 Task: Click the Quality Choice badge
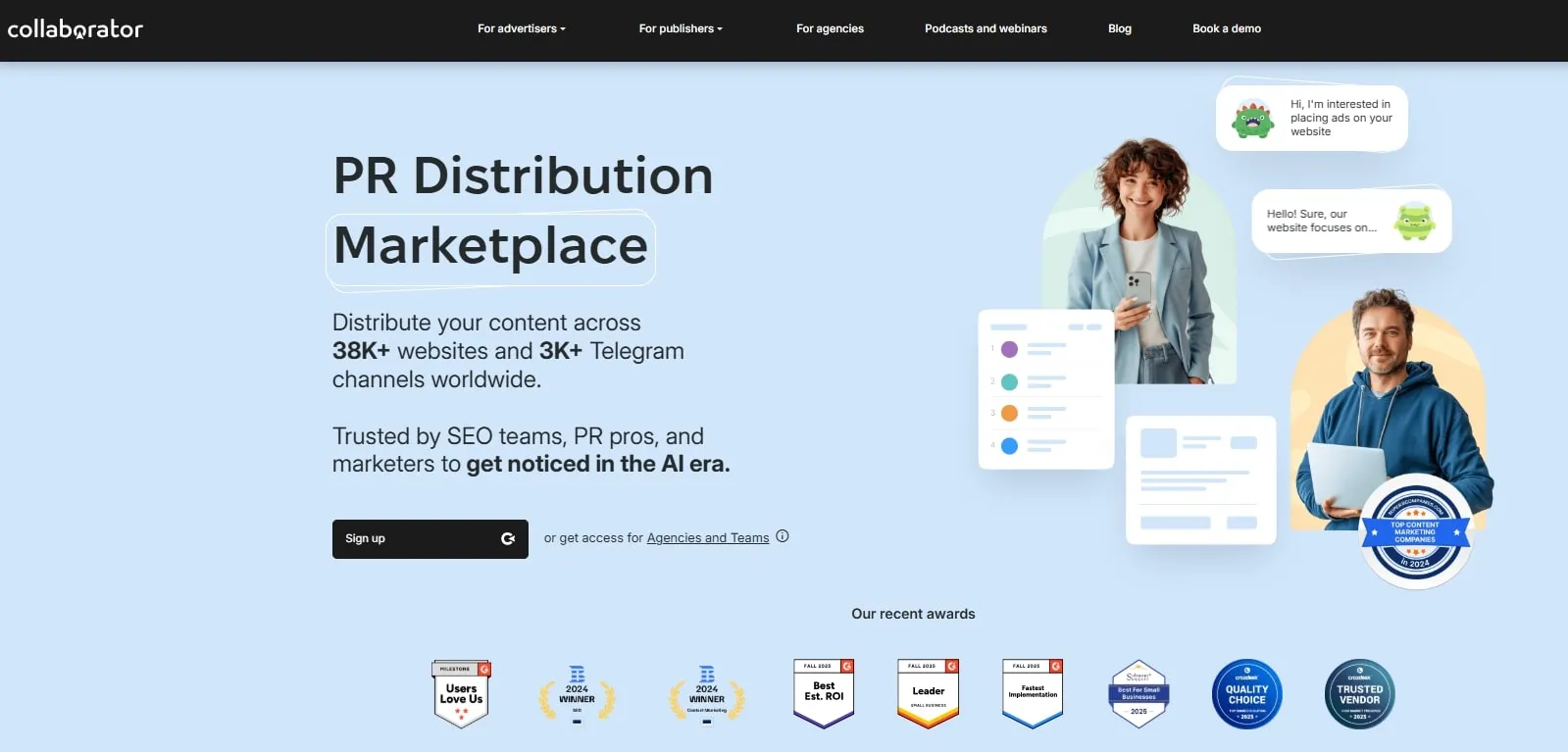[1247, 694]
